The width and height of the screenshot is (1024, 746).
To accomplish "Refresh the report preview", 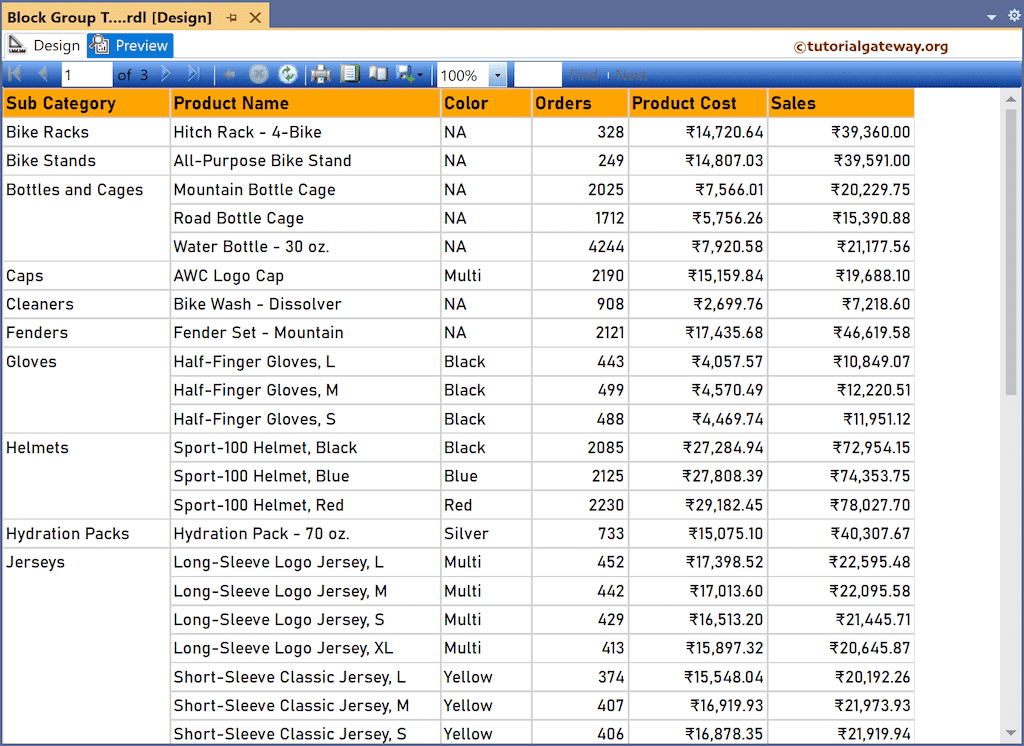I will (288, 74).
